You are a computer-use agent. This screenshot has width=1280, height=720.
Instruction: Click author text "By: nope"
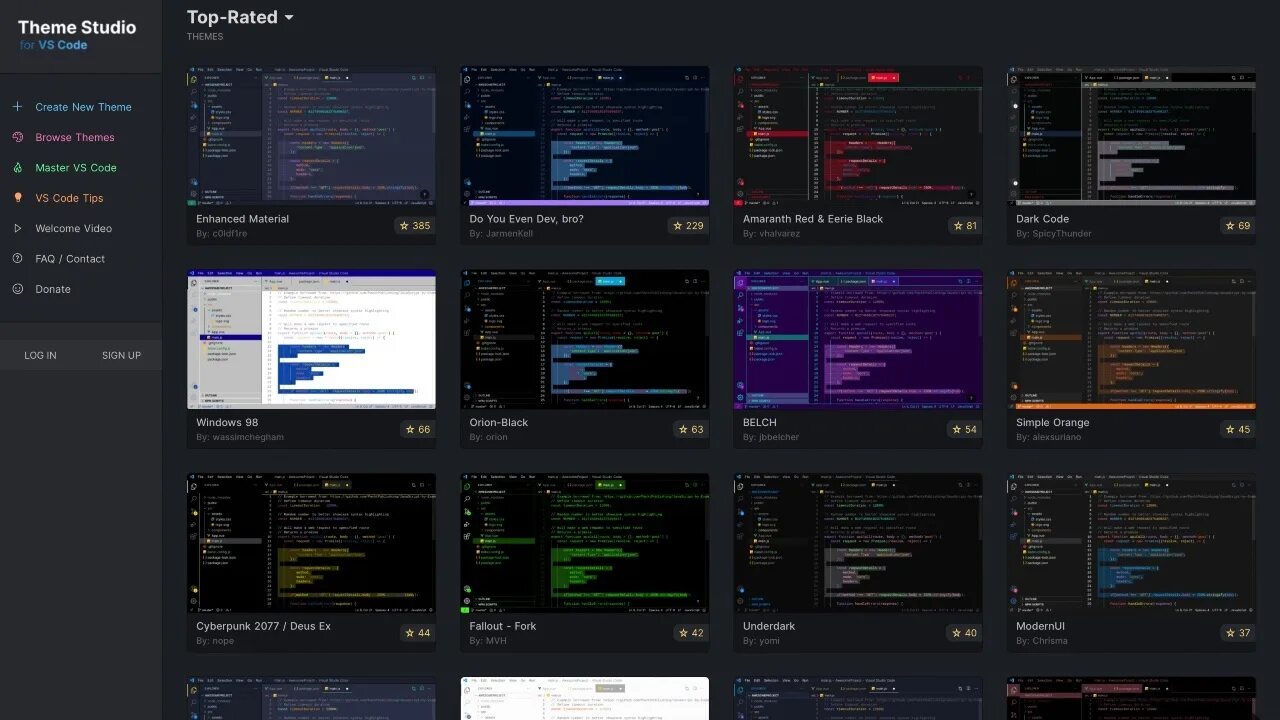pos(215,641)
